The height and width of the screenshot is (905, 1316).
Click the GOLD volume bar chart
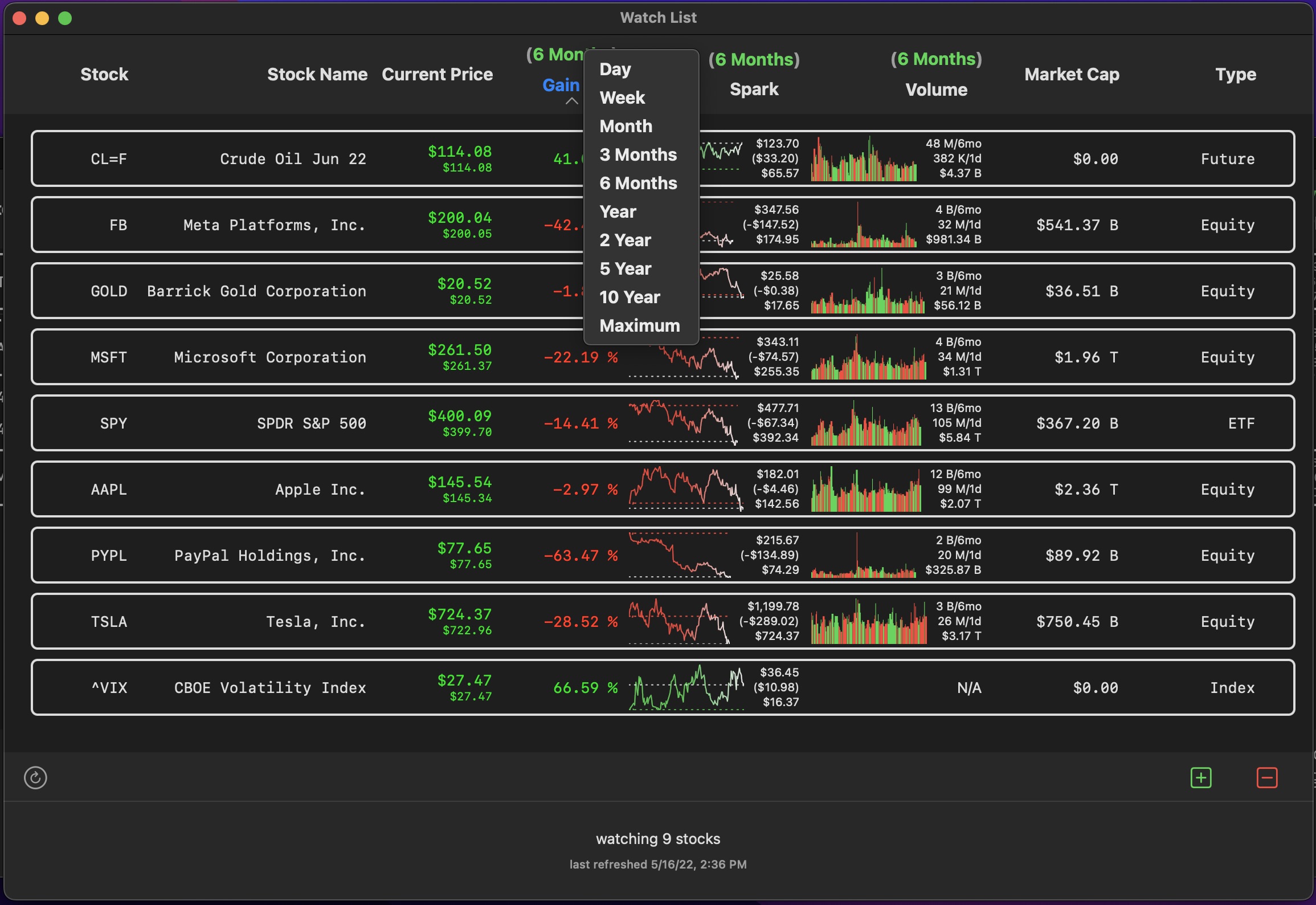click(868, 291)
